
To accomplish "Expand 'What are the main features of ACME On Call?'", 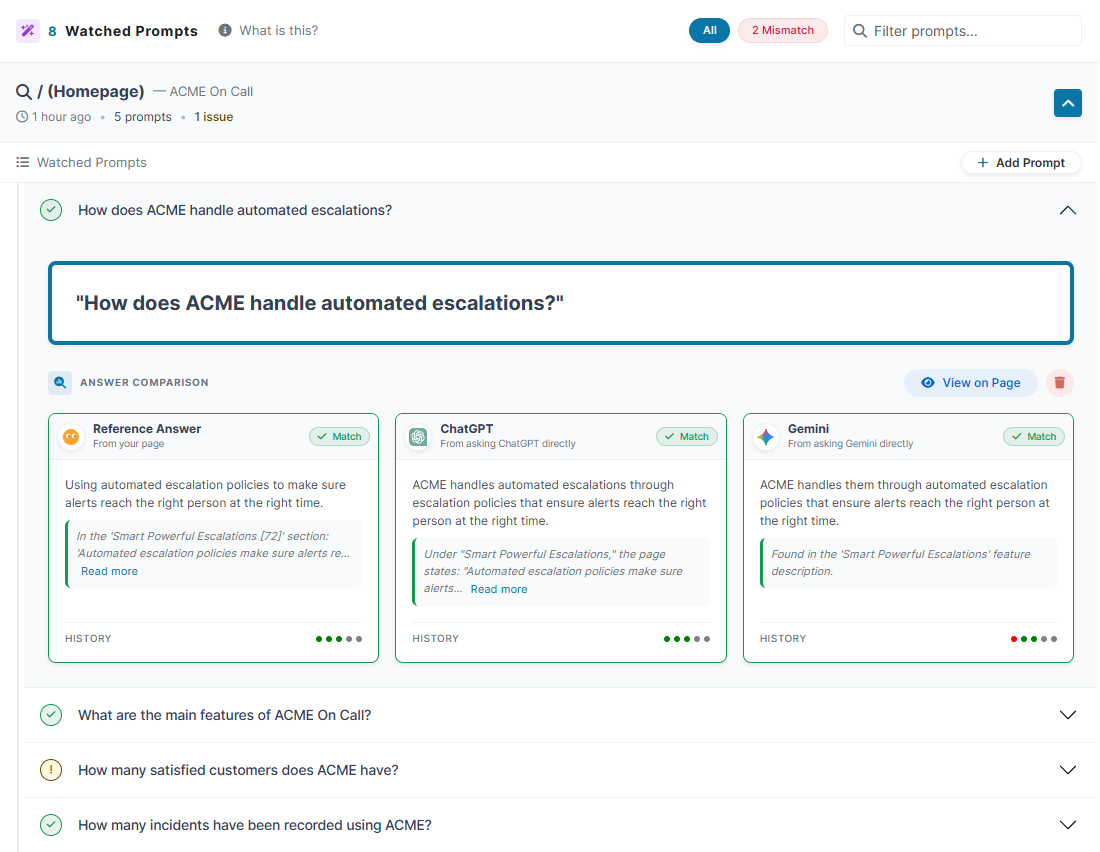I will pos(1067,715).
